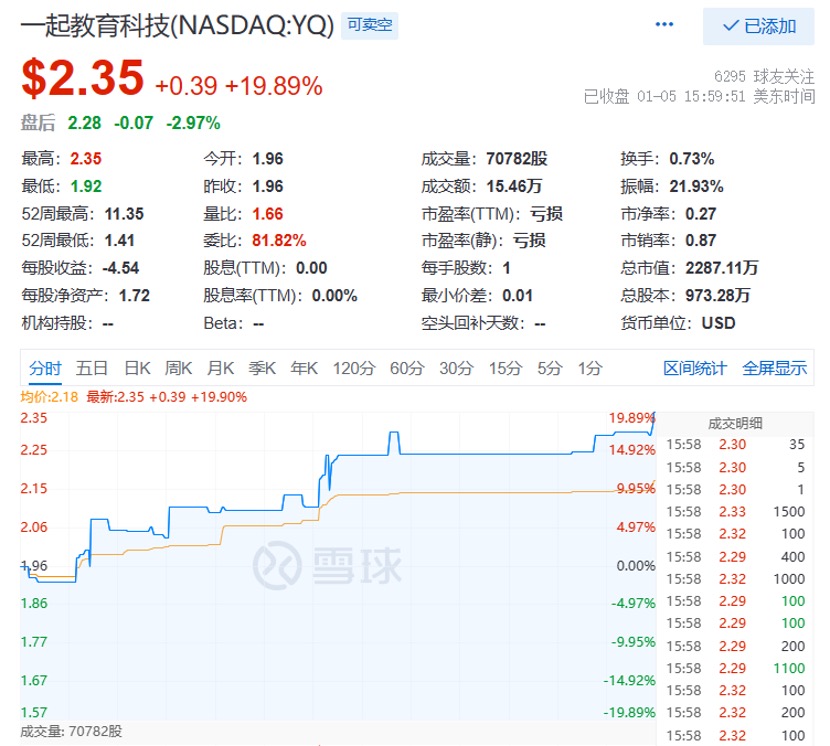Switch to the 120分 interval tab
This screenshot has width=830, height=746.
click(354, 368)
